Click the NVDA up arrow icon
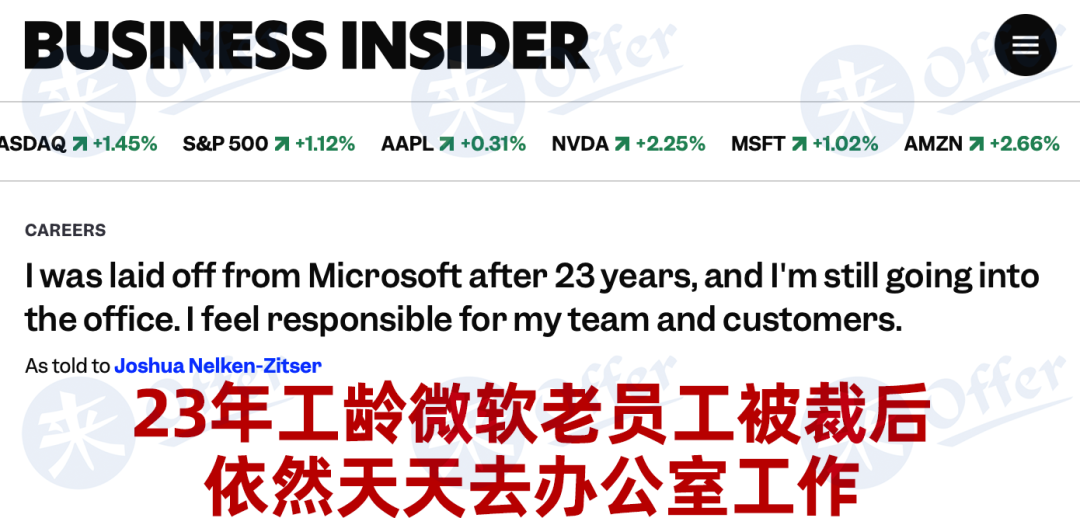 (x=622, y=144)
